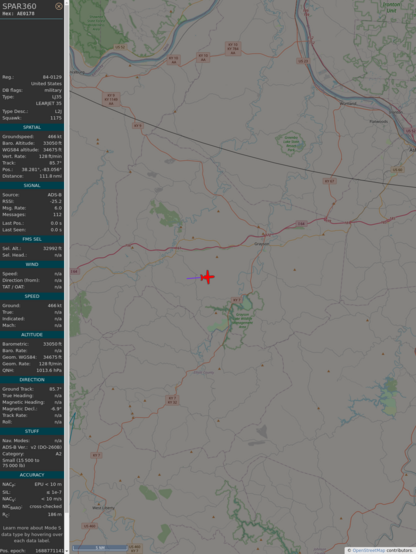Click the US 23 highway shield

(x=303, y=61)
